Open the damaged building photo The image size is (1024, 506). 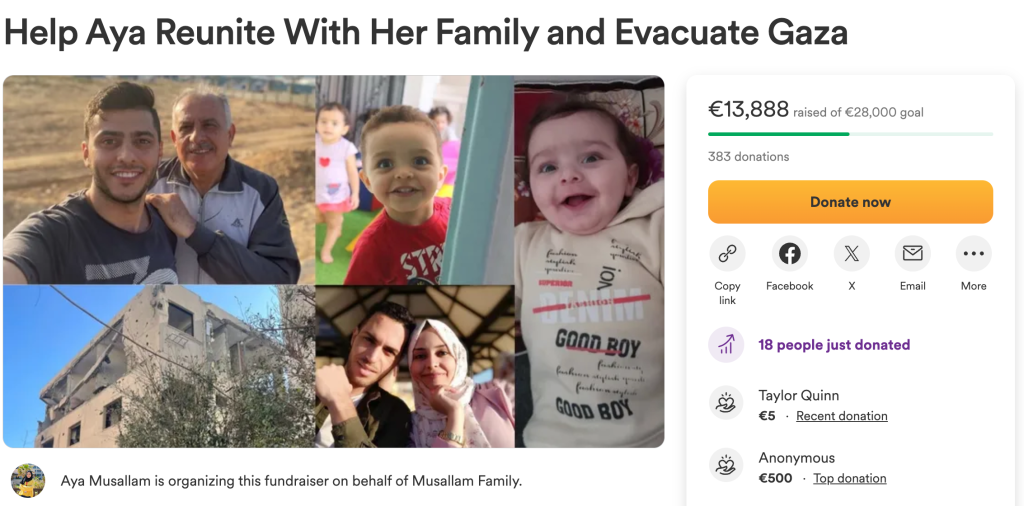pyautogui.click(x=159, y=366)
